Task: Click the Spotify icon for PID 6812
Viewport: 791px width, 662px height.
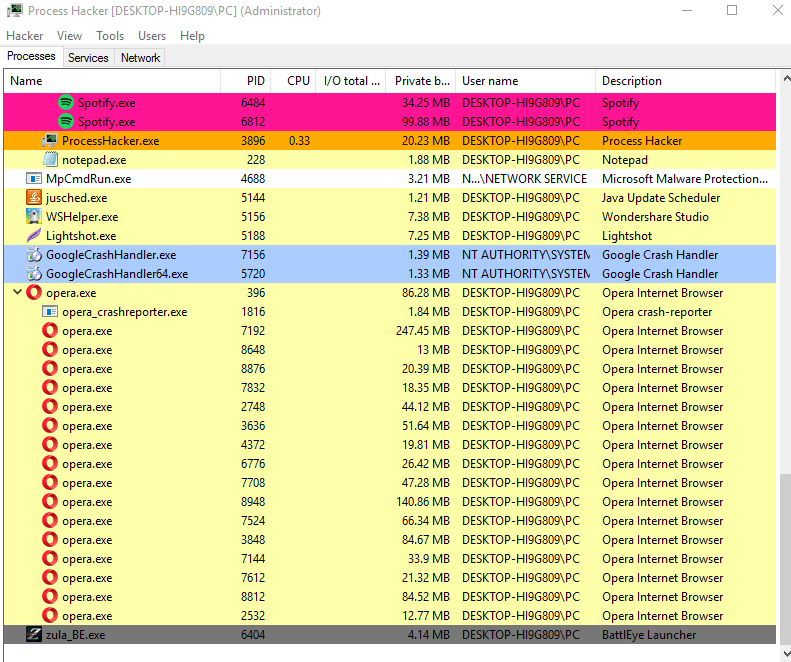Action: pos(66,122)
